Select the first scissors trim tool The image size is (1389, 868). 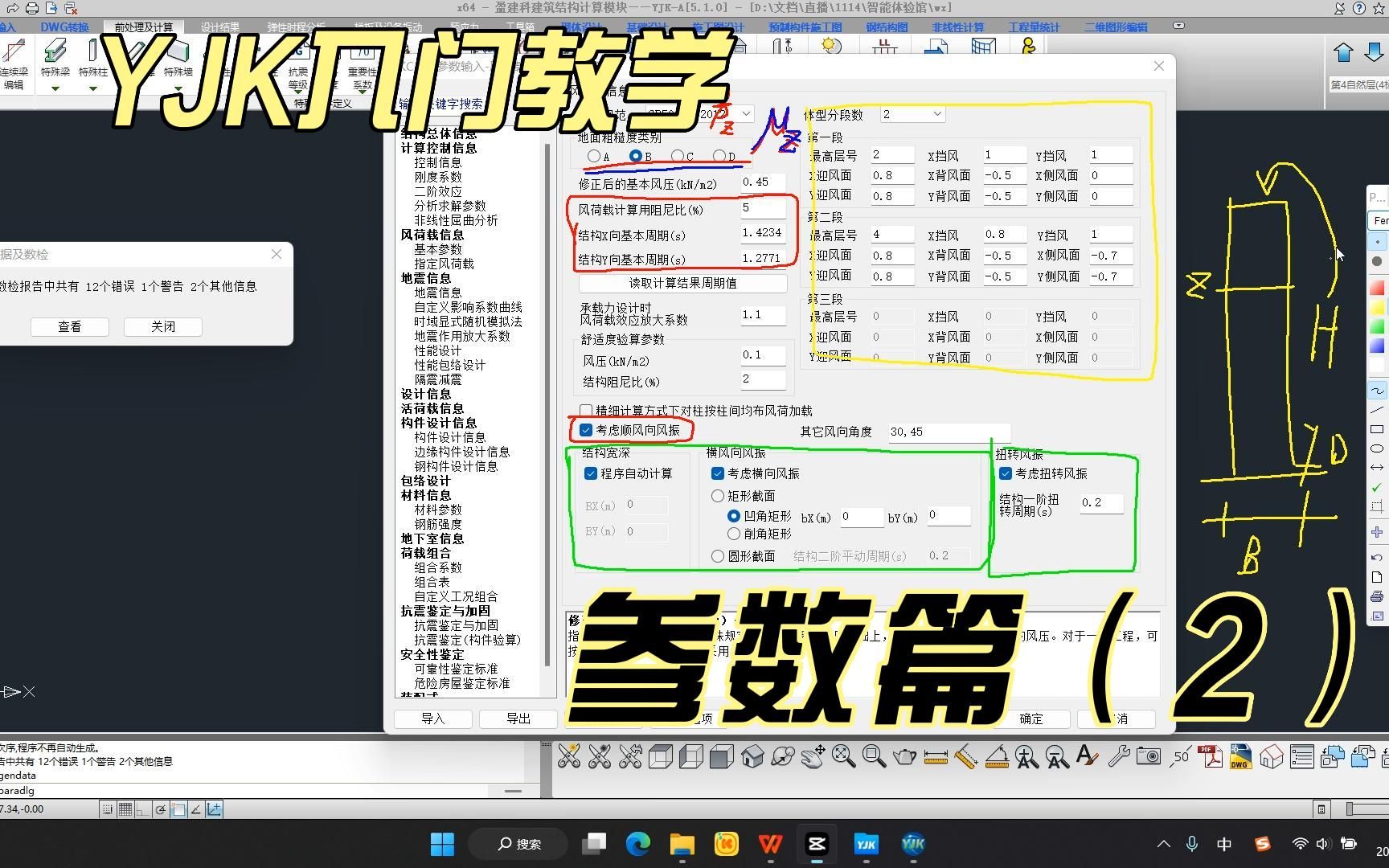(x=569, y=756)
